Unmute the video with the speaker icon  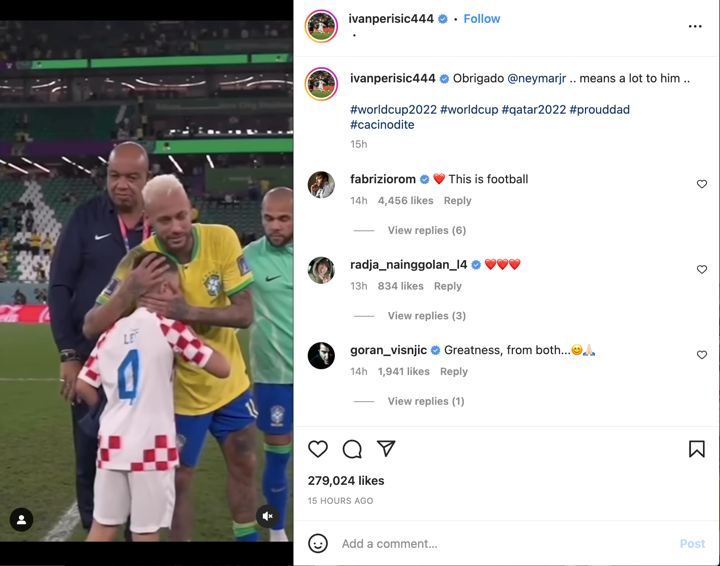267,516
